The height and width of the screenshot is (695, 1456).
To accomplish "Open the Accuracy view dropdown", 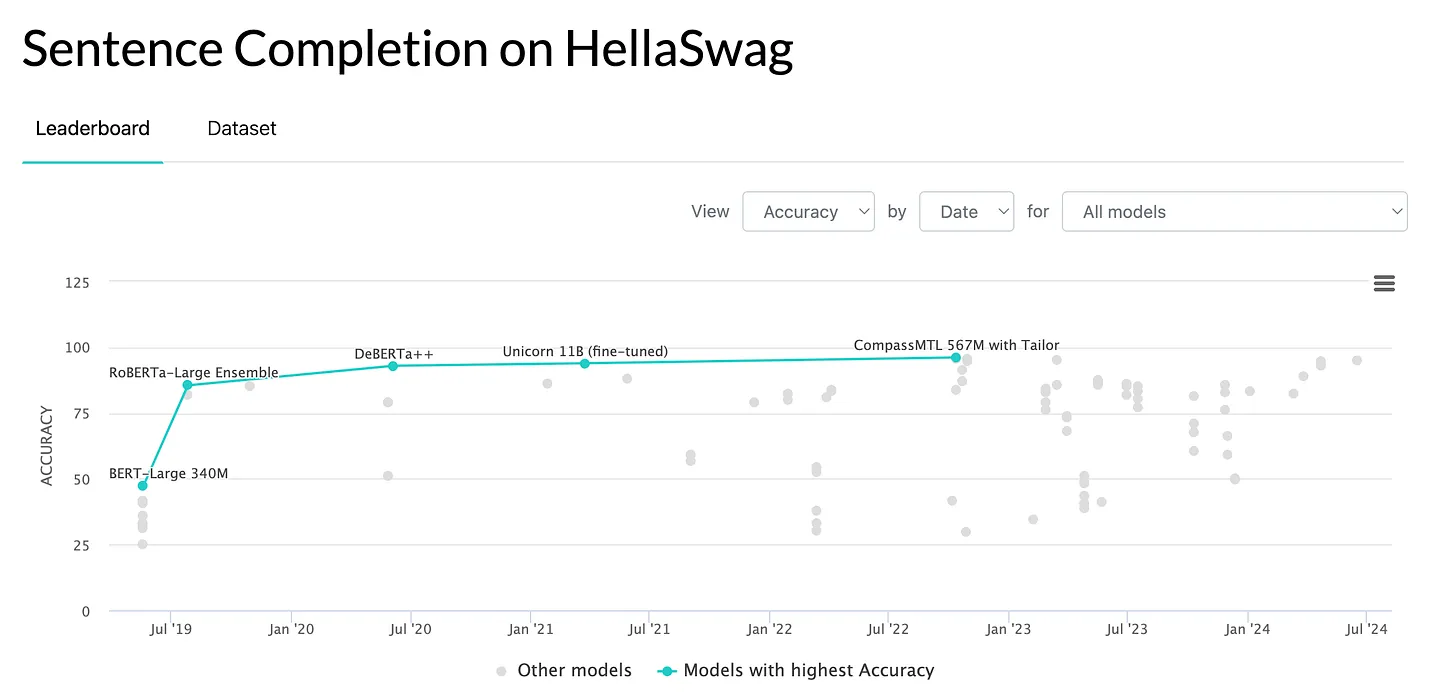I will (x=808, y=211).
